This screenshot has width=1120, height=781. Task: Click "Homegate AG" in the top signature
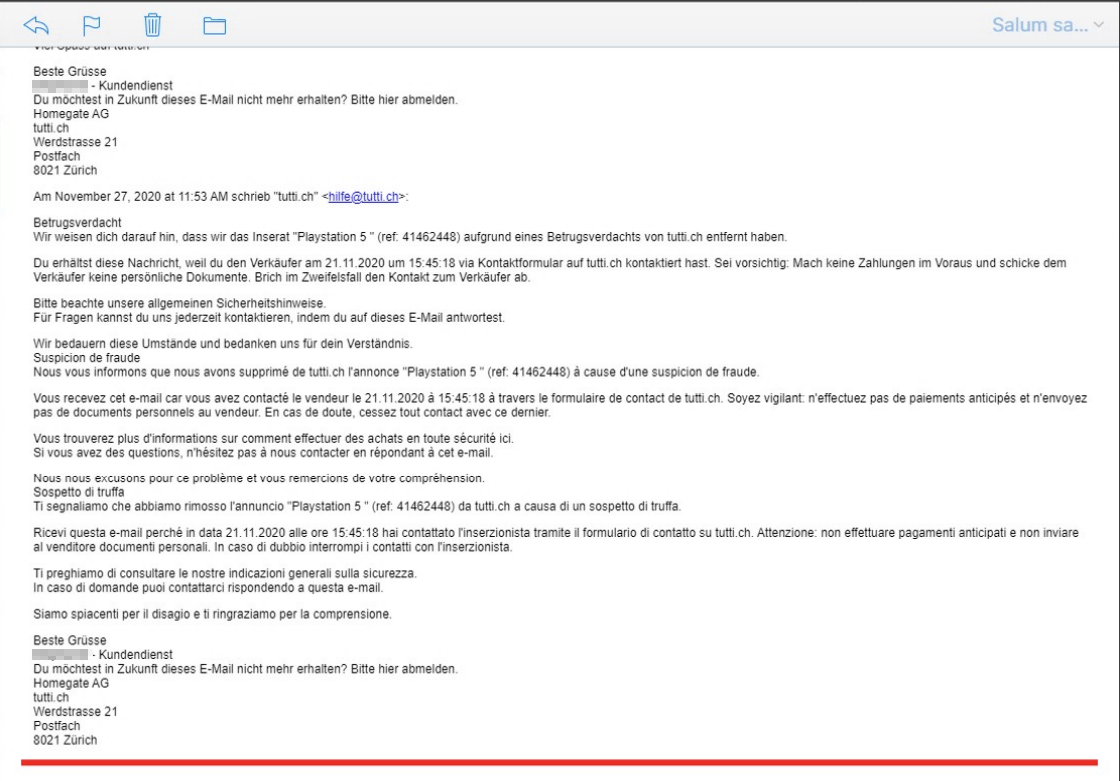(x=71, y=114)
